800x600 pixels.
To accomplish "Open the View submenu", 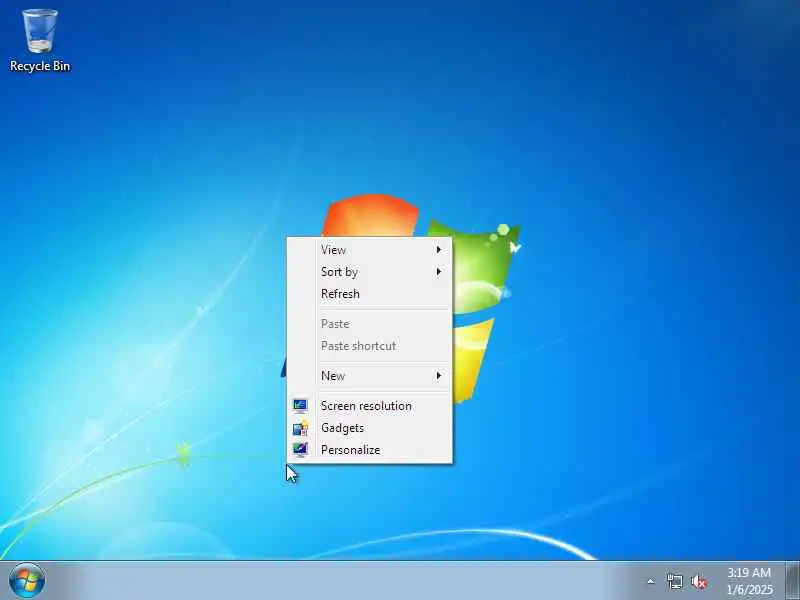I will click(x=369, y=250).
